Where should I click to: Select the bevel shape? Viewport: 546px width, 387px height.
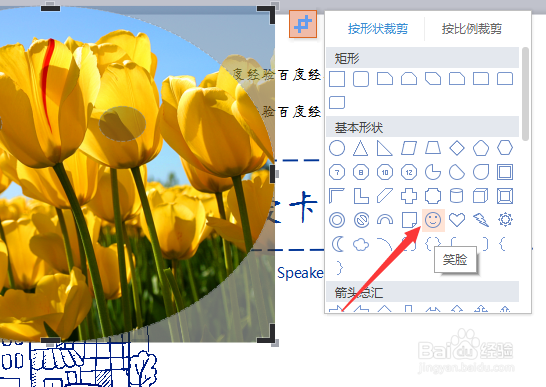click(x=505, y=196)
